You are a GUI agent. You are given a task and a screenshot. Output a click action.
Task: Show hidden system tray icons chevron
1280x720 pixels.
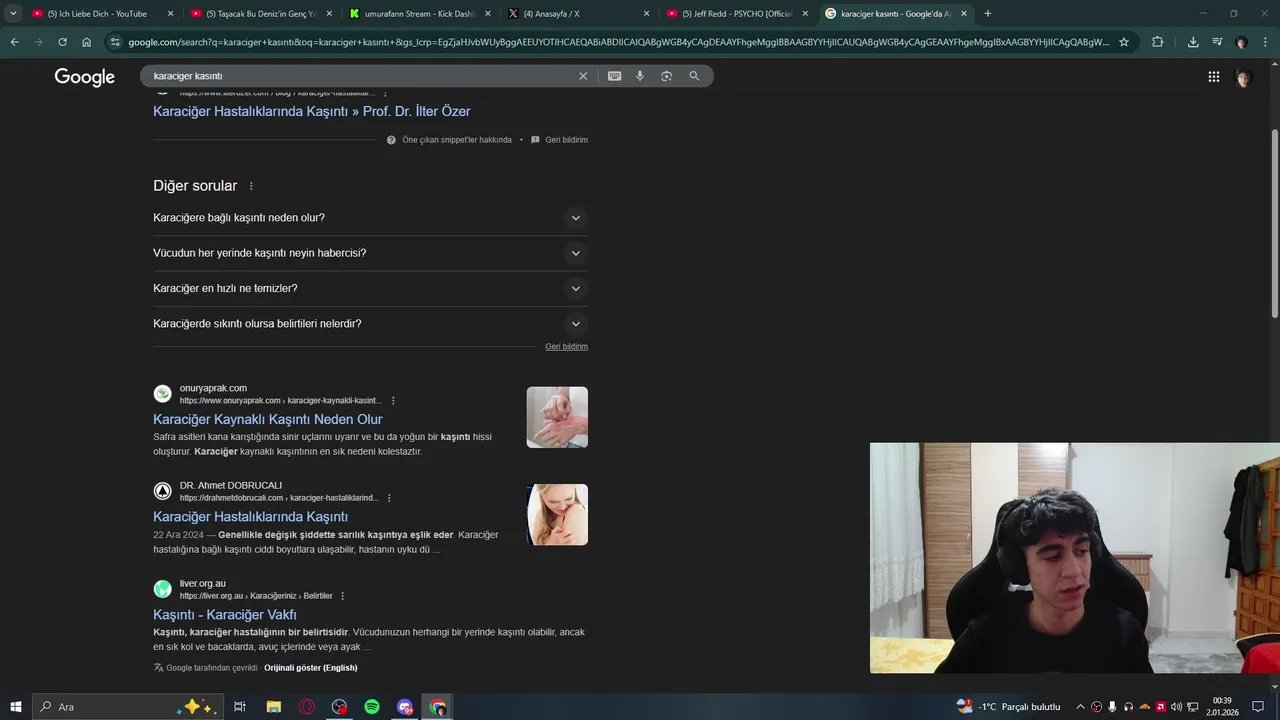click(x=1080, y=707)
